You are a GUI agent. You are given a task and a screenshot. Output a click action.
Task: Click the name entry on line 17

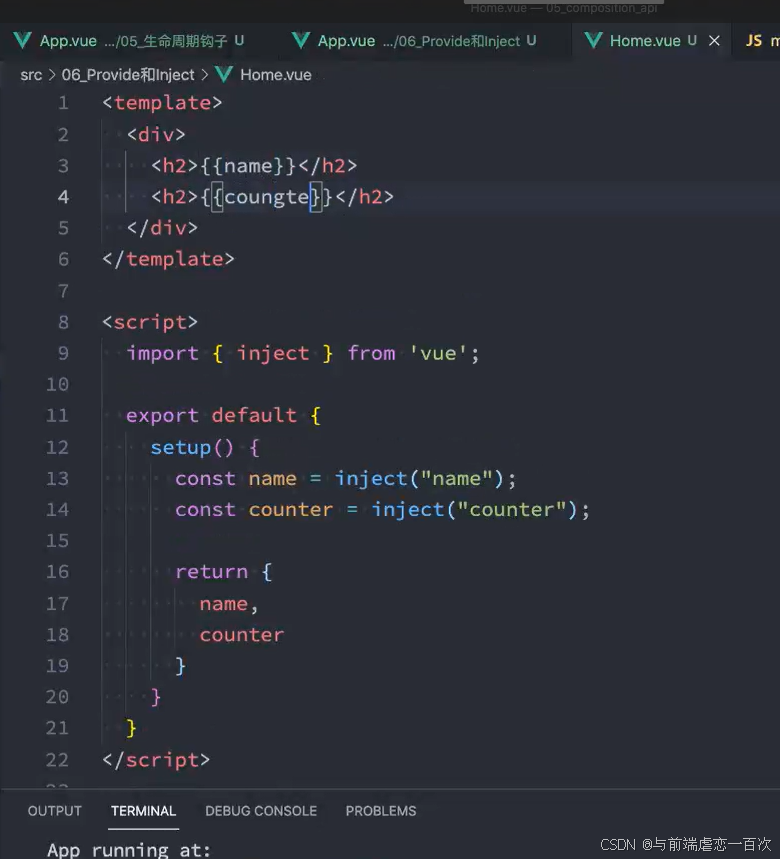(x=223, y=604)
